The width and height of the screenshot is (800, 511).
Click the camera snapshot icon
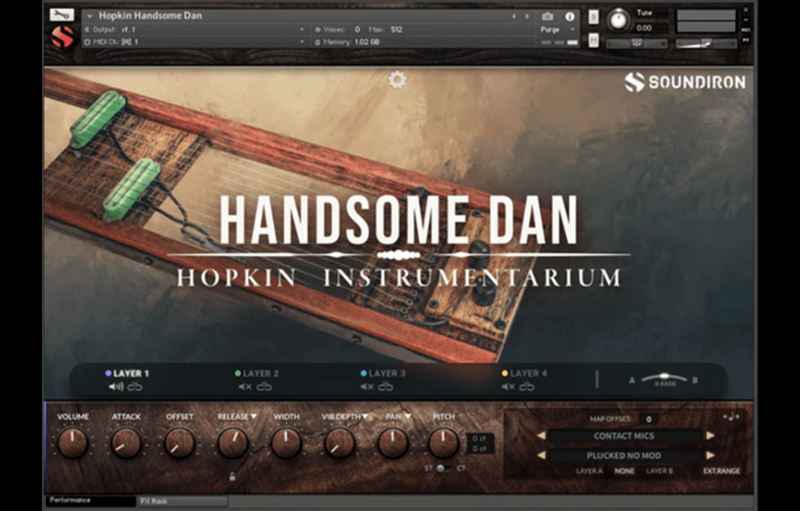(x=547, y=16)
